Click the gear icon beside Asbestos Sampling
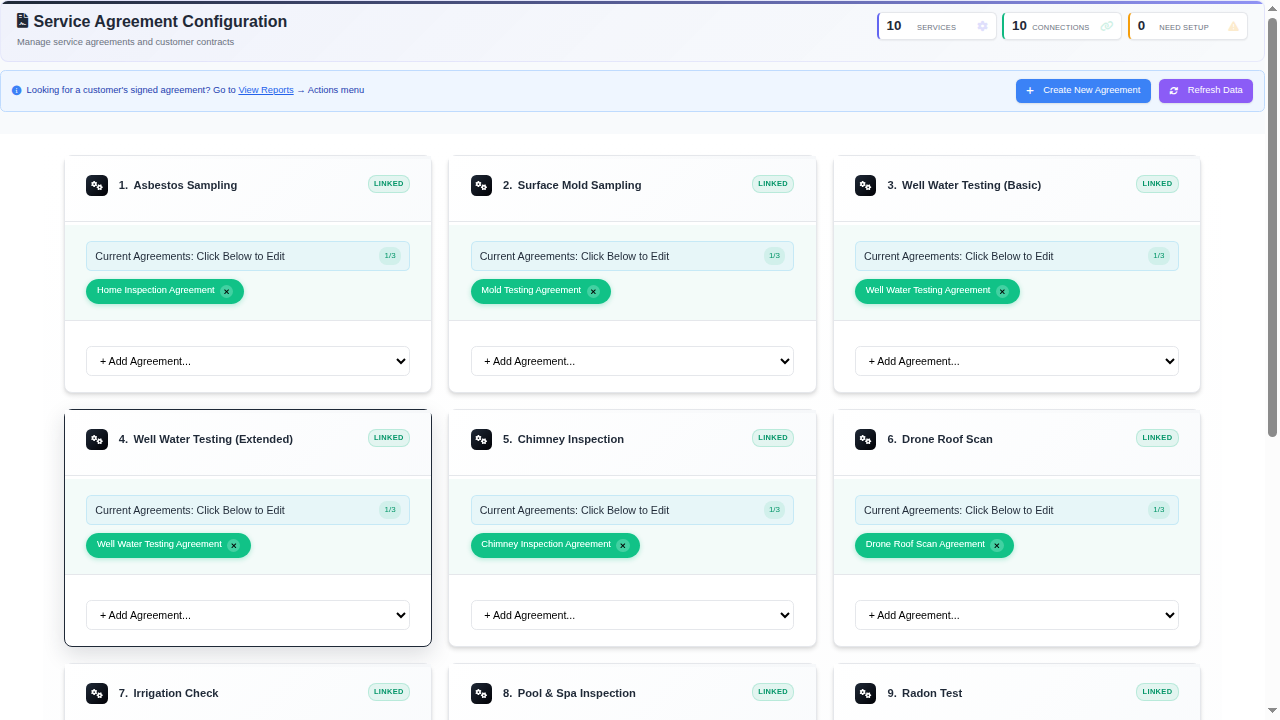 pyautogui.click(x=97, y=185)
